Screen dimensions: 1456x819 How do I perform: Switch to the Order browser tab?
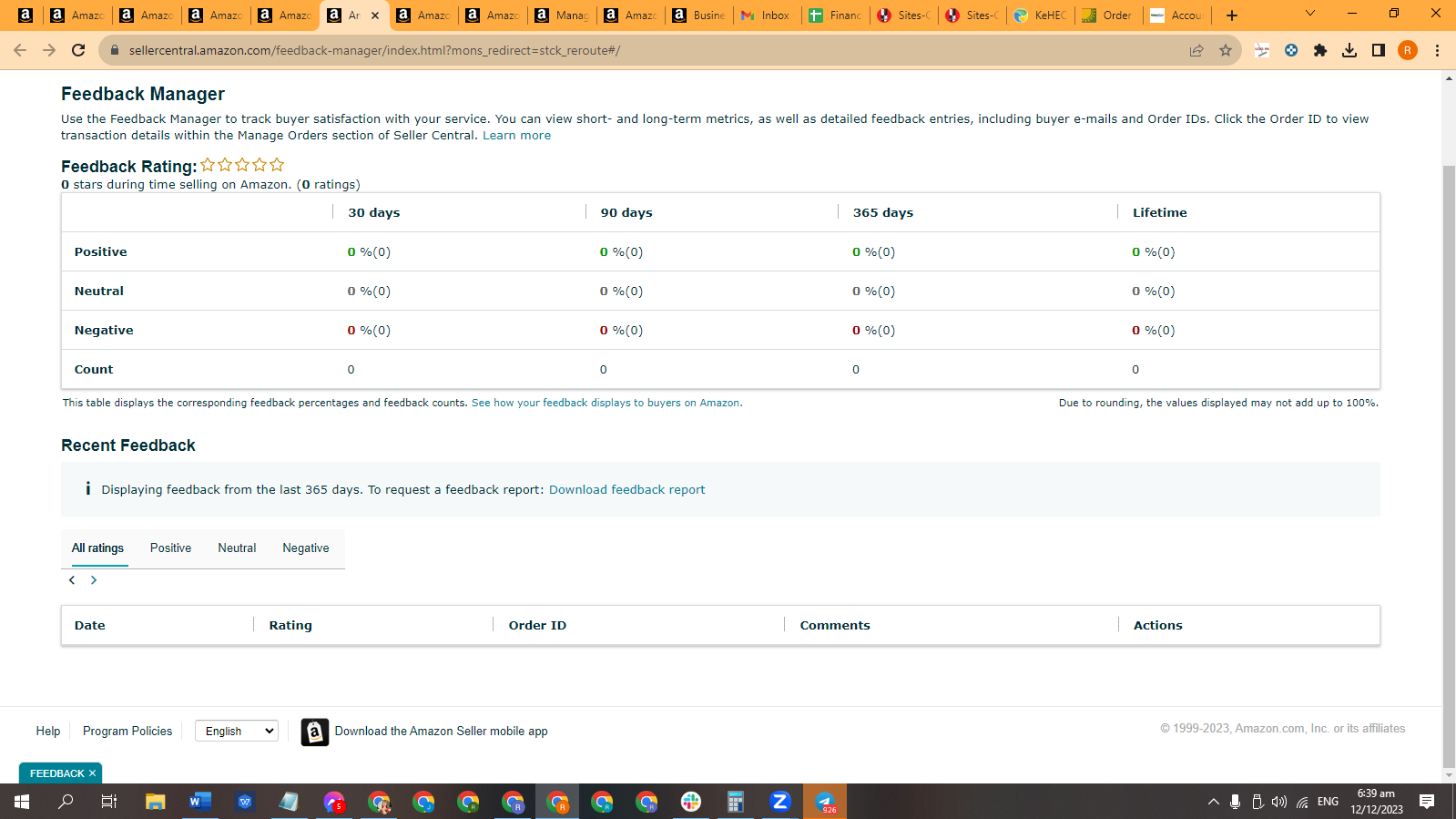coord(1109,15)
